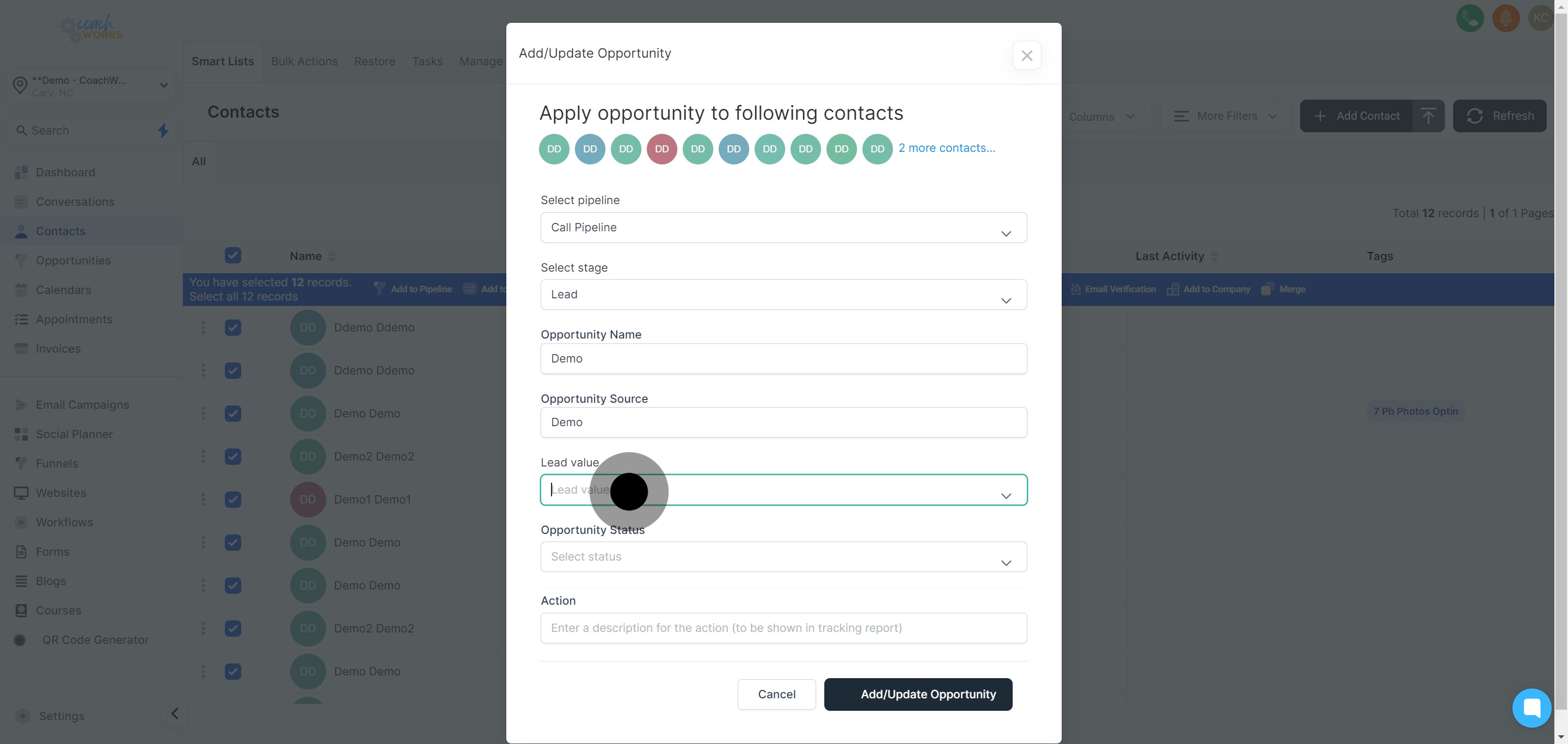Collapse the sidebar with the left chevron

pyautogui.click(x=175, y=714)
